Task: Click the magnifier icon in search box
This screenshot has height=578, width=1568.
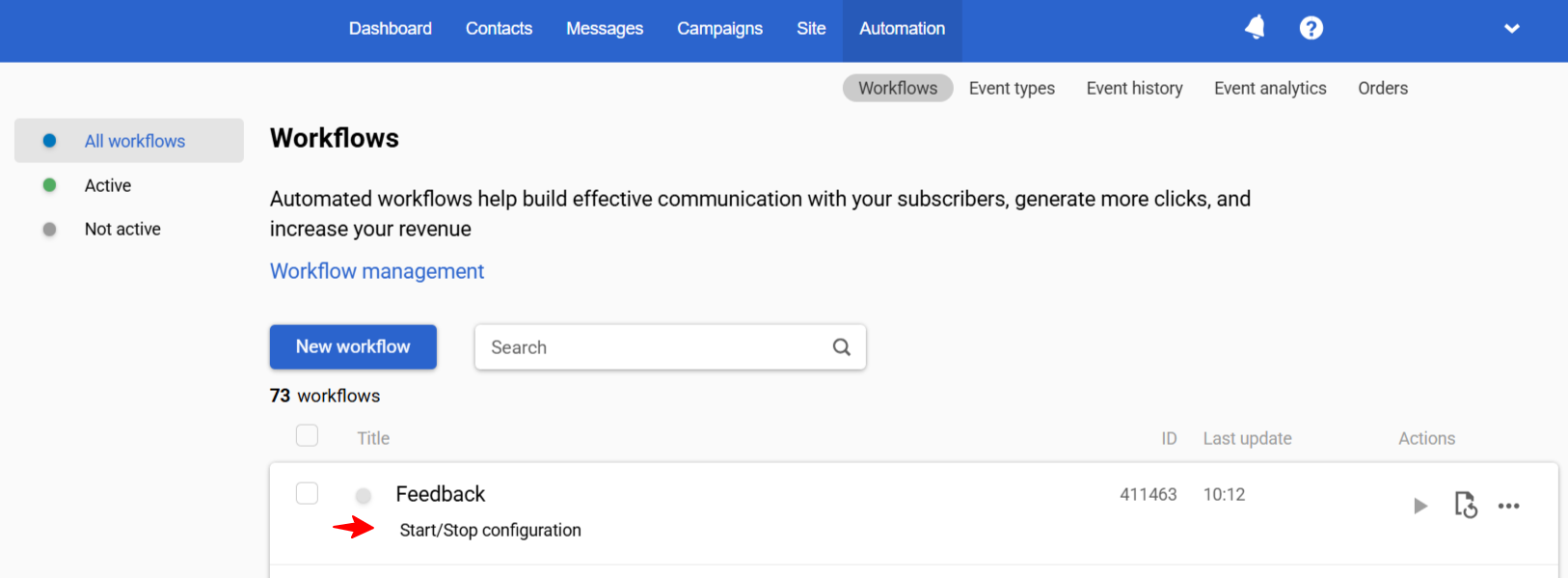Action: [841, 347]
